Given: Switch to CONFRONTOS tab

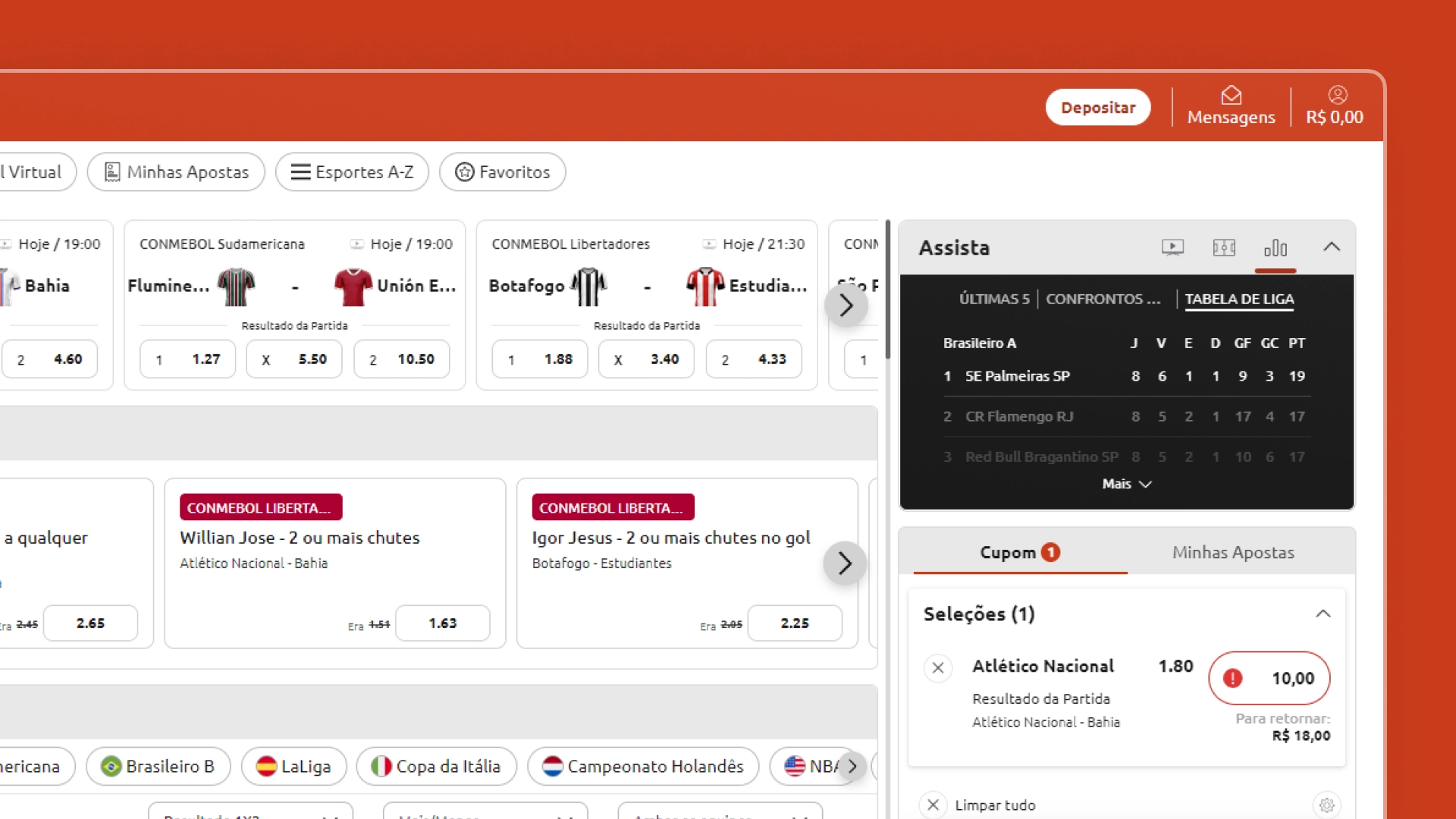Looking at the screenshot, I should click(x=1103, y=299).
